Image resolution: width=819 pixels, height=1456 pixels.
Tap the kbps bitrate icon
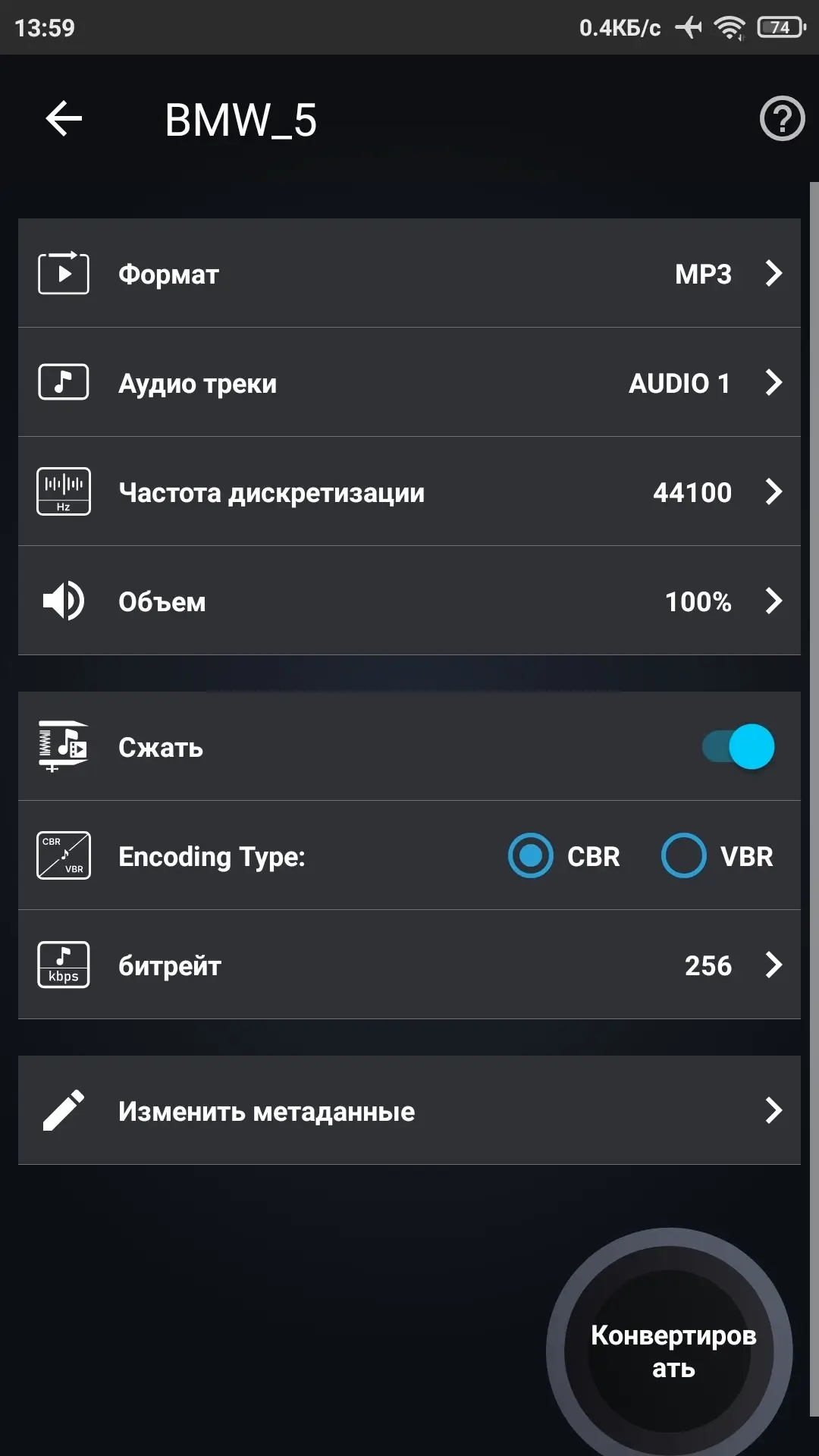click(64, 965)
